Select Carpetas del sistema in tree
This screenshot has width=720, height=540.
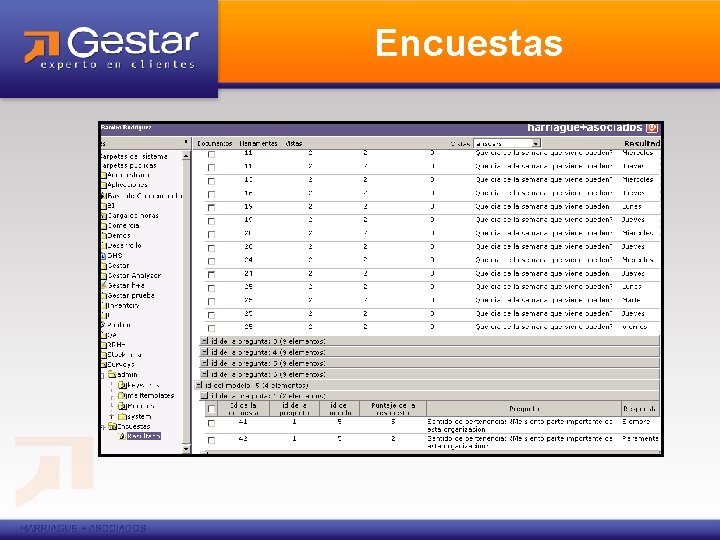134,157
